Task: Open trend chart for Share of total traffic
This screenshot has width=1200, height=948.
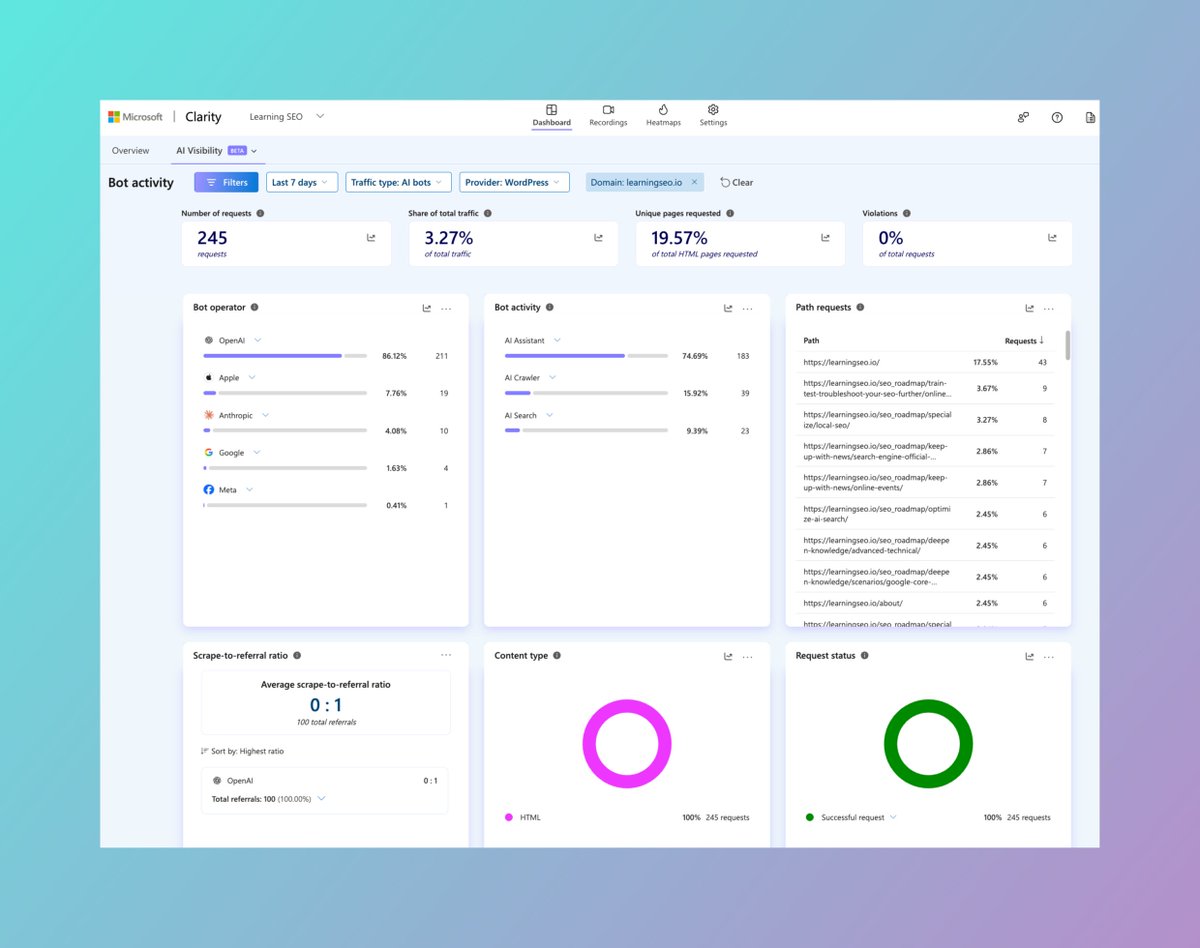Action: [598, 238]
